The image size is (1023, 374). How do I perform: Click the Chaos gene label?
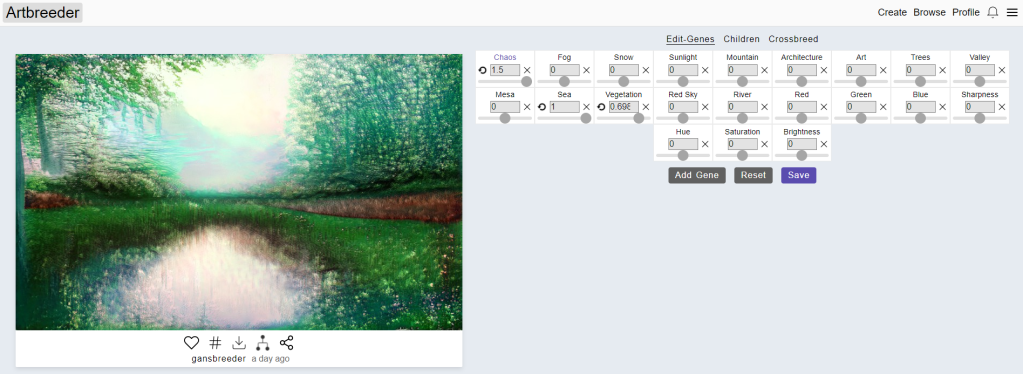click(505, 57)
